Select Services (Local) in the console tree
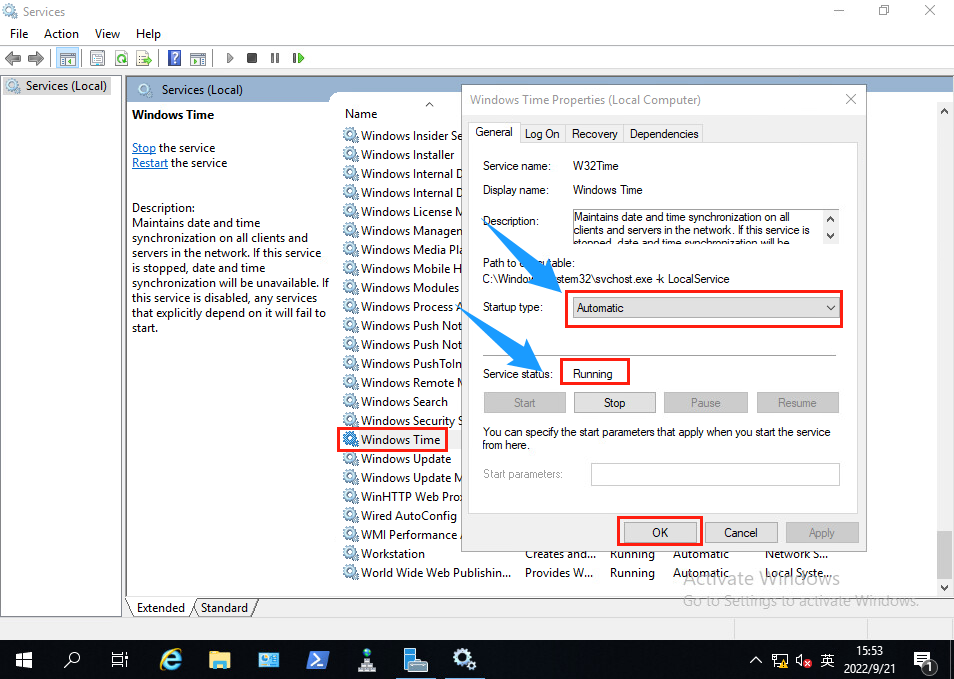The height and width of the screenshot is (679, 954). pyautogui.click(x=57, y=86)
